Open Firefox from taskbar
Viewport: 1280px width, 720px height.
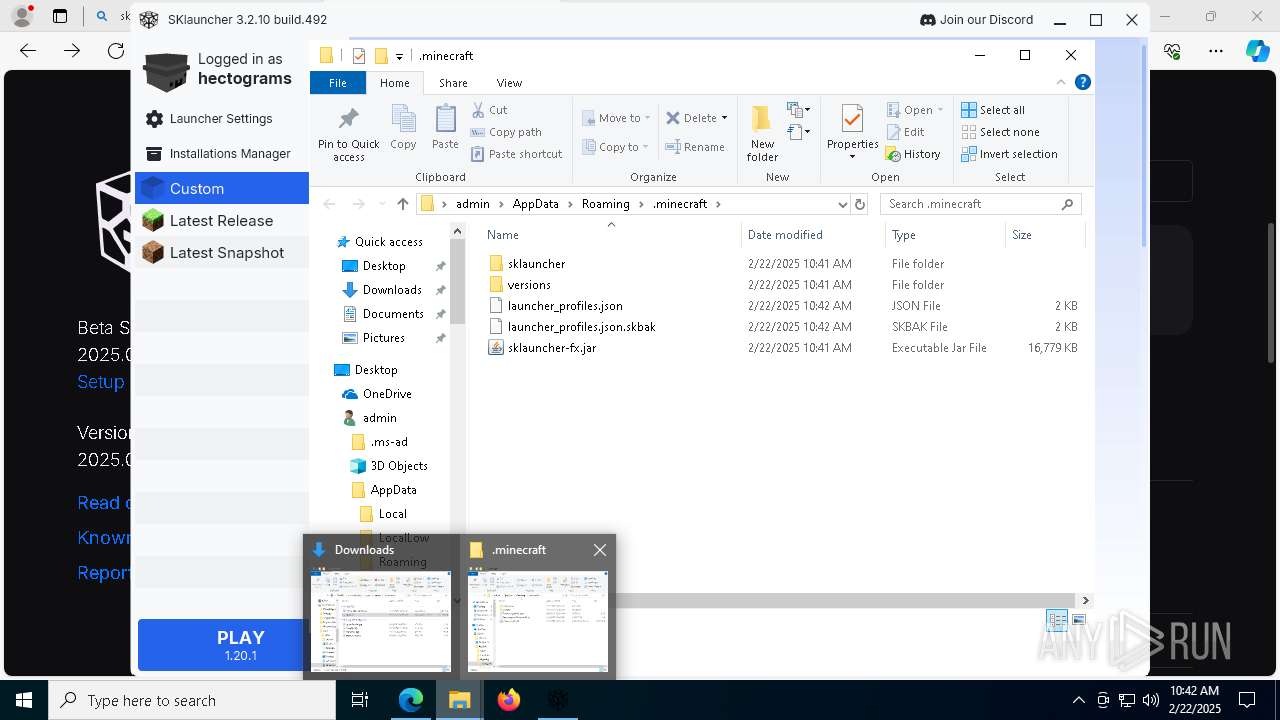coord(509,700)
